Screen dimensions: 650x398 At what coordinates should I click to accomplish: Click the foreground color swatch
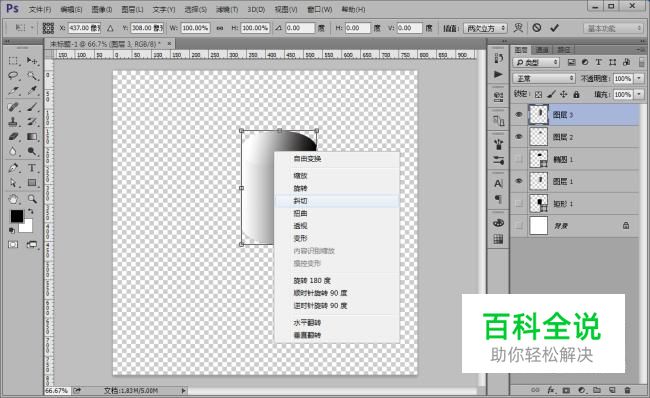point(16,215)
